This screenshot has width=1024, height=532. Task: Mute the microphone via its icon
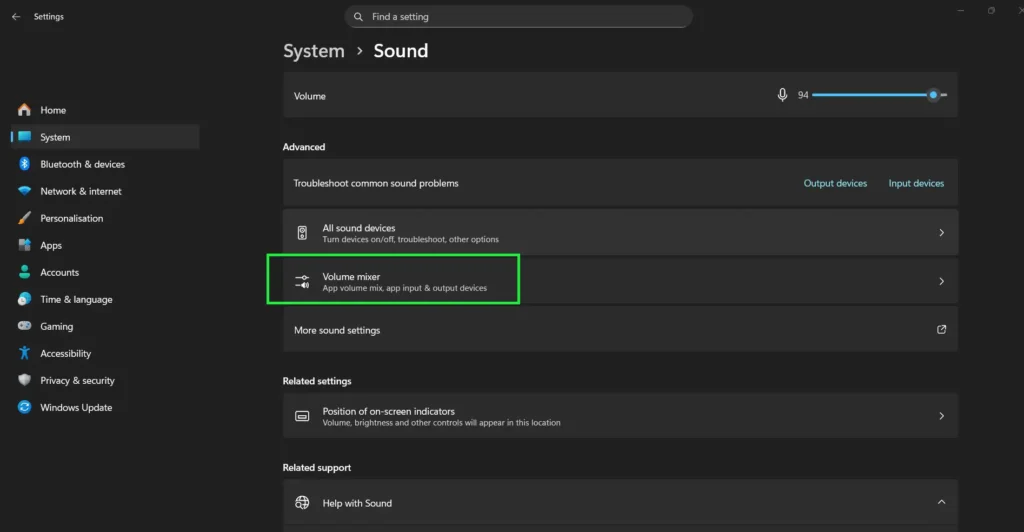click(782, 95)
